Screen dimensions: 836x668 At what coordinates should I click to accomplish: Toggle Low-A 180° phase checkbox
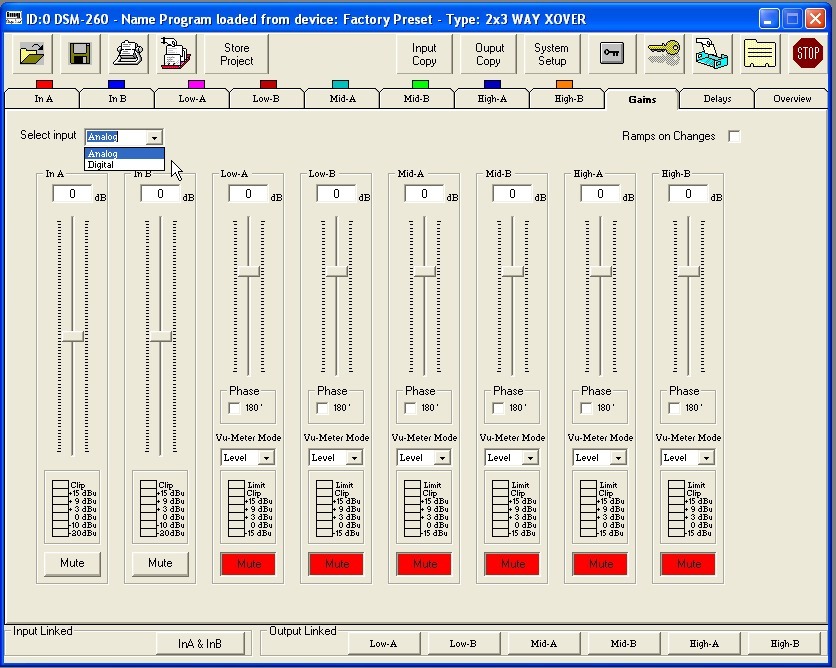click(235, 408)
